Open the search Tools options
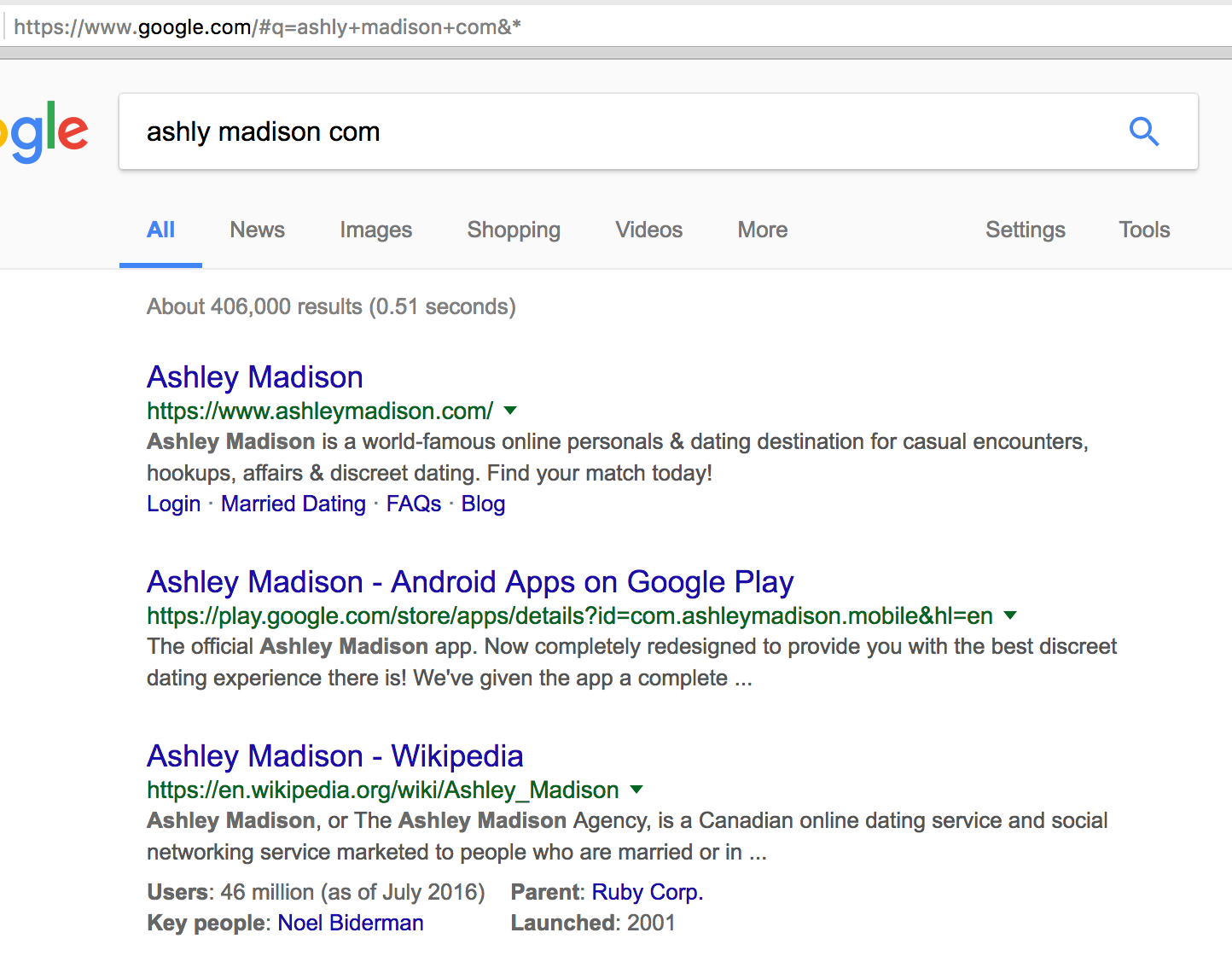1232x956 pixels. click(1144, 230)
